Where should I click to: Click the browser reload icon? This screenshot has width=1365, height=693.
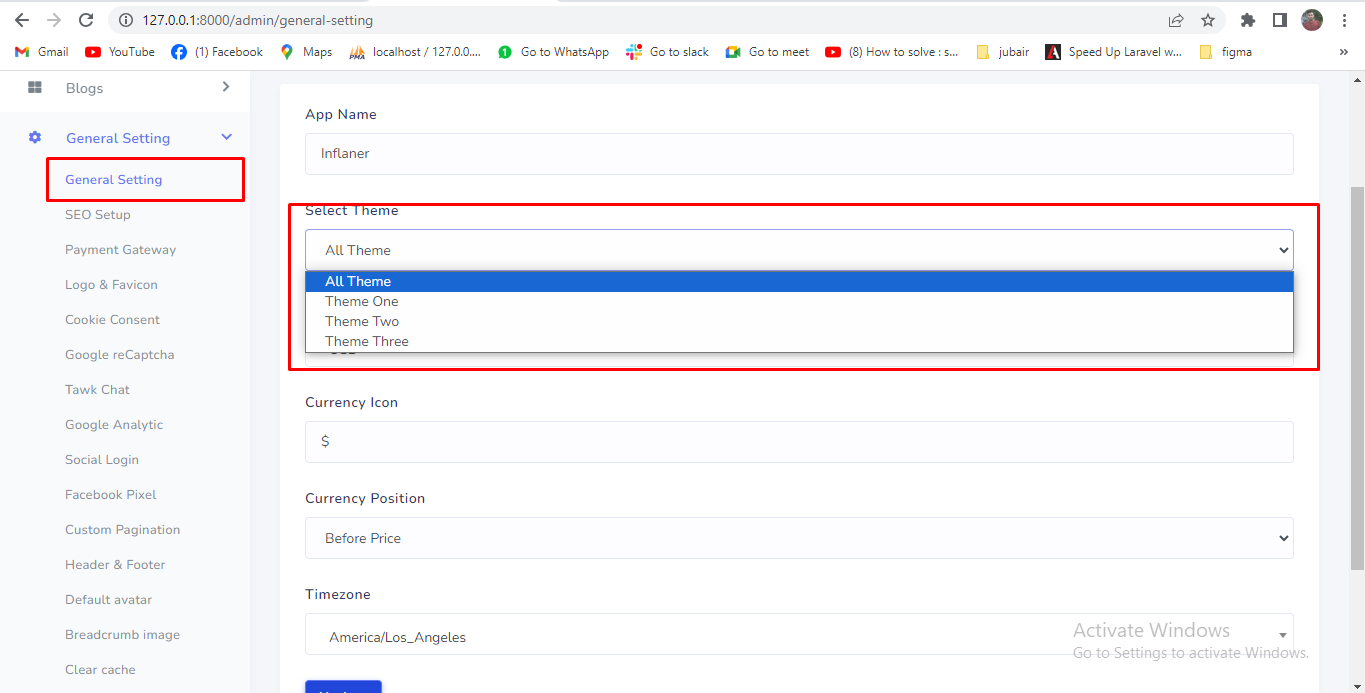pyautogui.click(x=86, y=20)
